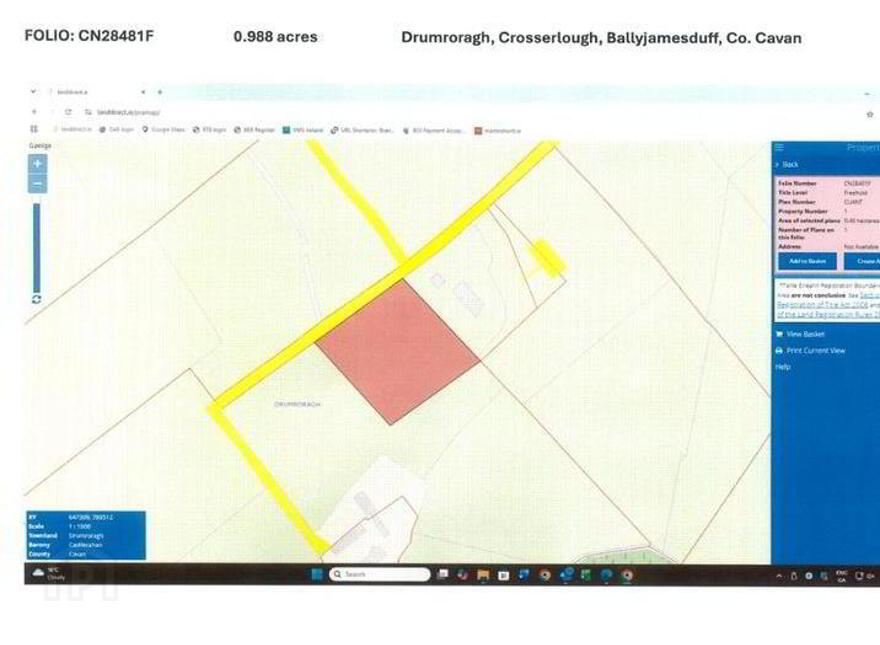Screen dimensions: 880x645
Task: Click the Create button next to Add to Basket
Action: [x=863, y=261]
